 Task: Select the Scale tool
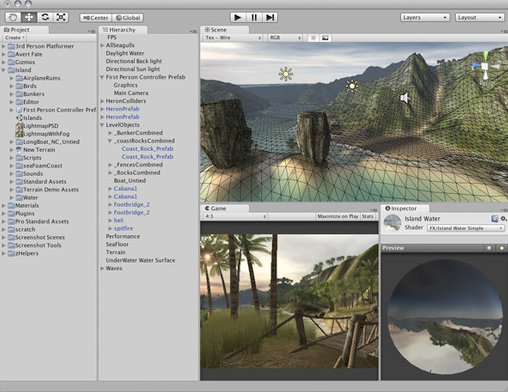click(x=61, y=17)
